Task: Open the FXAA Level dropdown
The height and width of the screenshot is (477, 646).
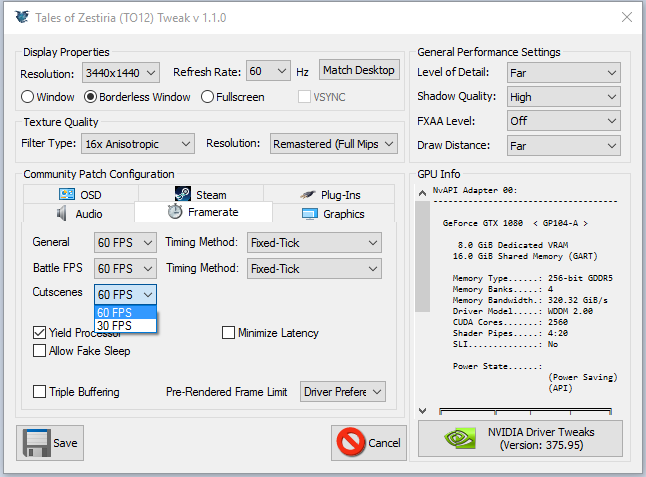Action: (564, 121)
